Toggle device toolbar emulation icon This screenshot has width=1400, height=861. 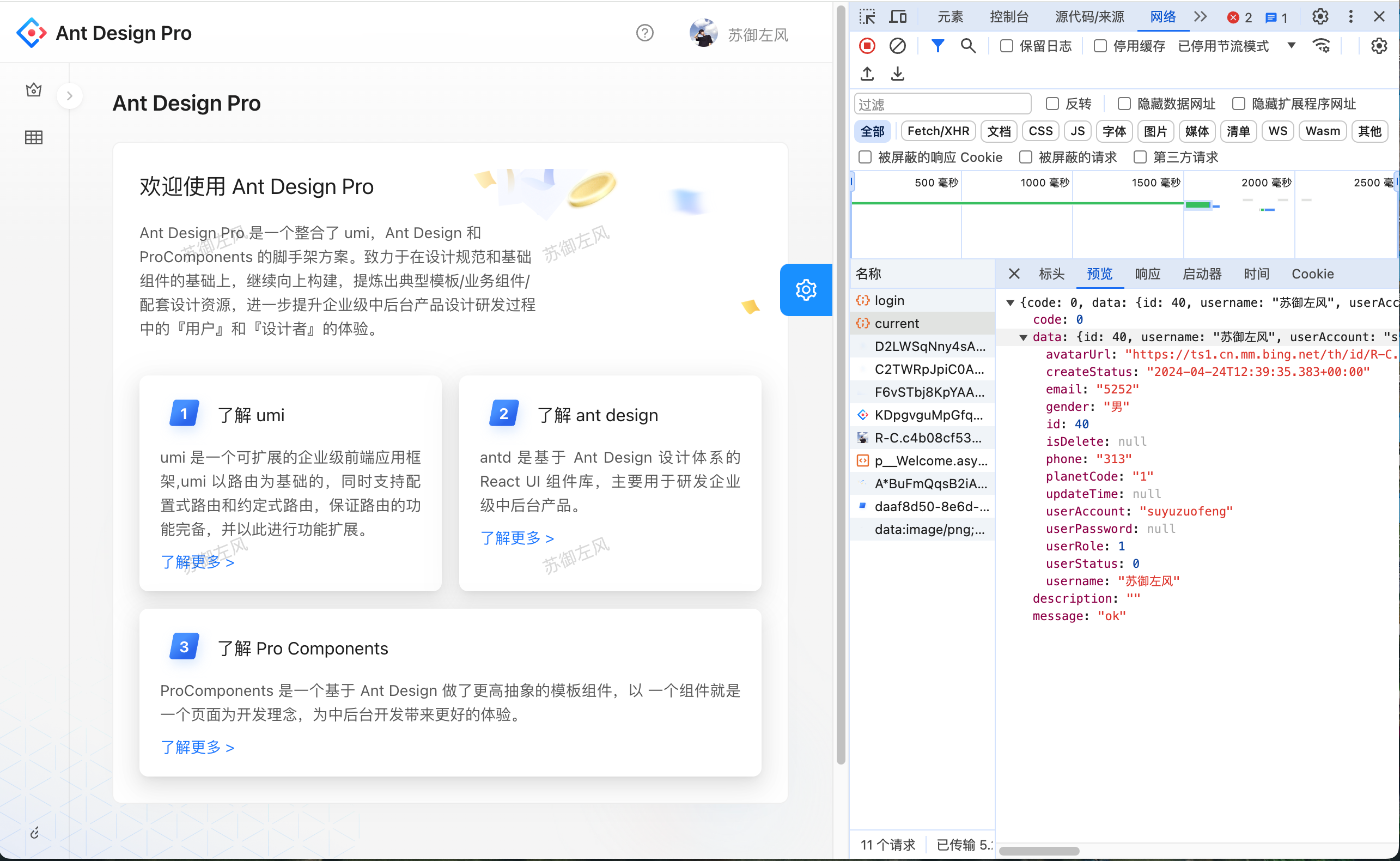pos(898,16)
